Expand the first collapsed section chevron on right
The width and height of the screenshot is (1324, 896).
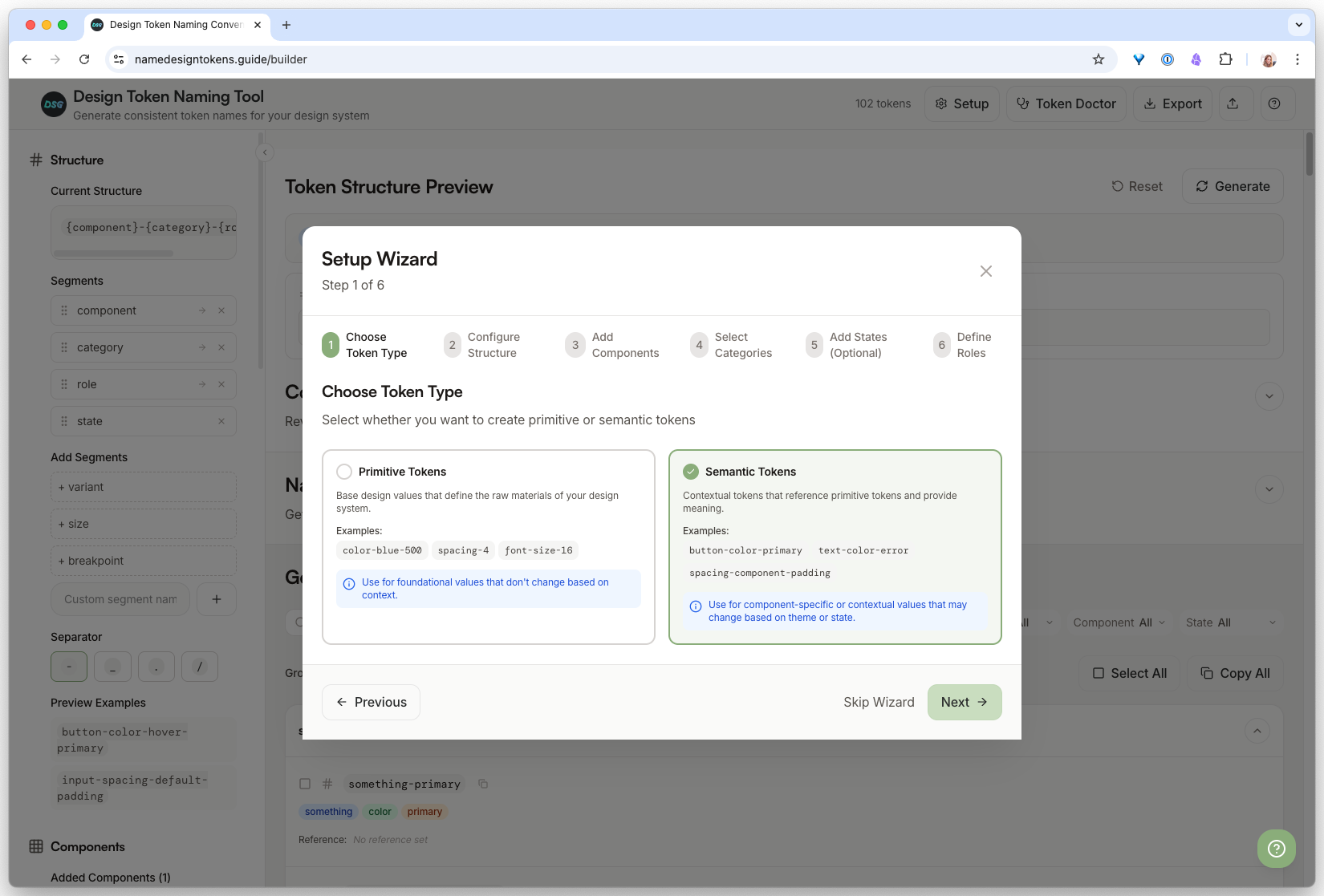tap(1269, 396)
